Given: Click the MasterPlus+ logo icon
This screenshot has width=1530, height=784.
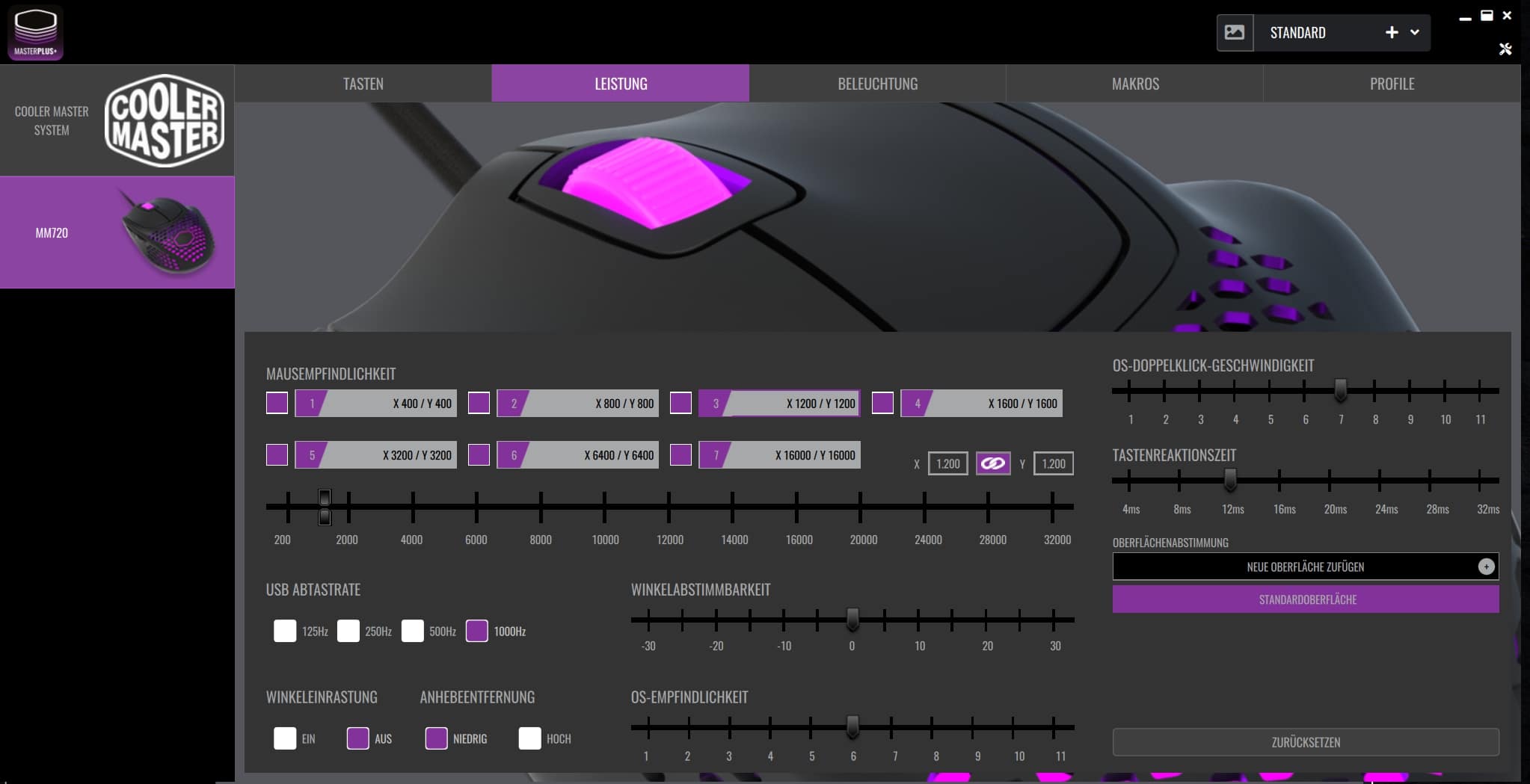Looking at the screenshot, I should 35,33.
